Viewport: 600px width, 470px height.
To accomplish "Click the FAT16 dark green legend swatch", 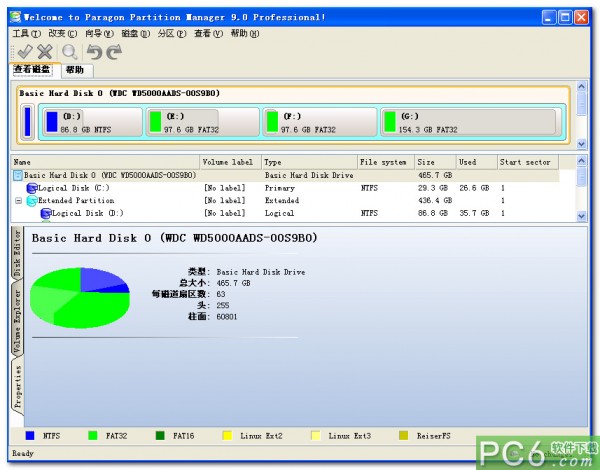I will pos(160,436).
